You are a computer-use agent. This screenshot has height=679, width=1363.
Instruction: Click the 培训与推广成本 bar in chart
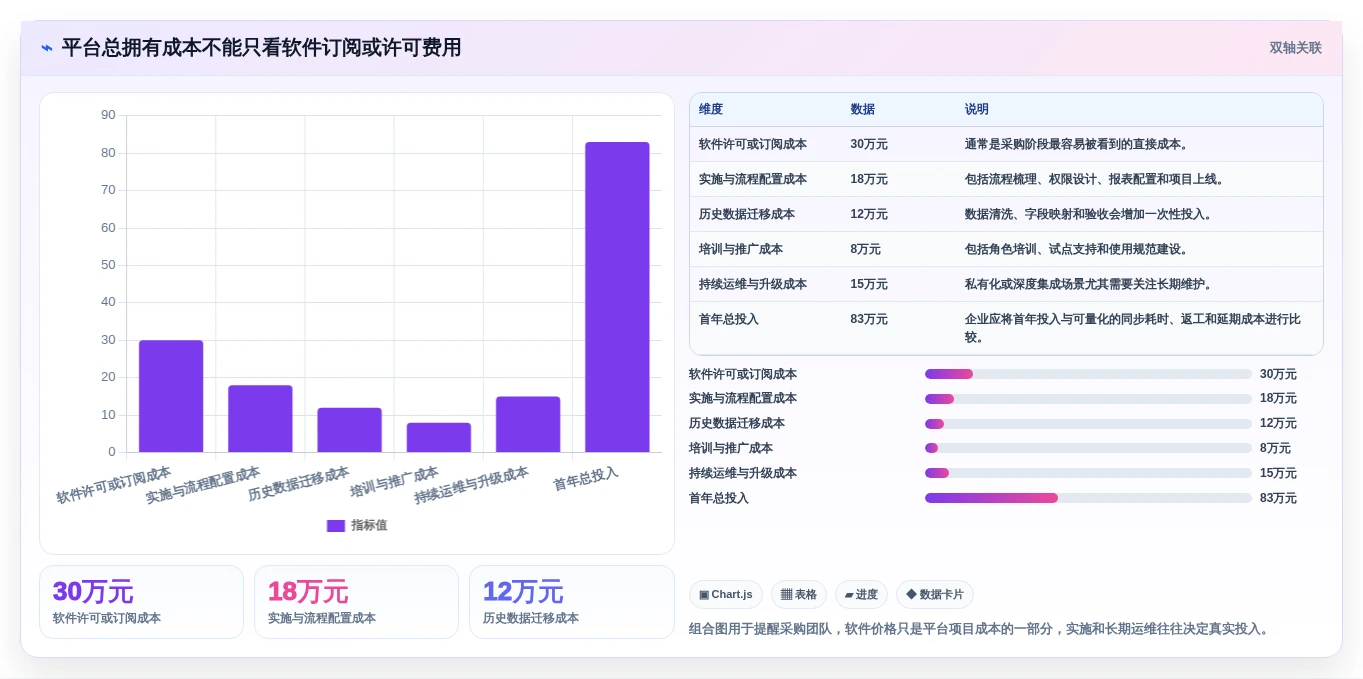coord(439,437)
